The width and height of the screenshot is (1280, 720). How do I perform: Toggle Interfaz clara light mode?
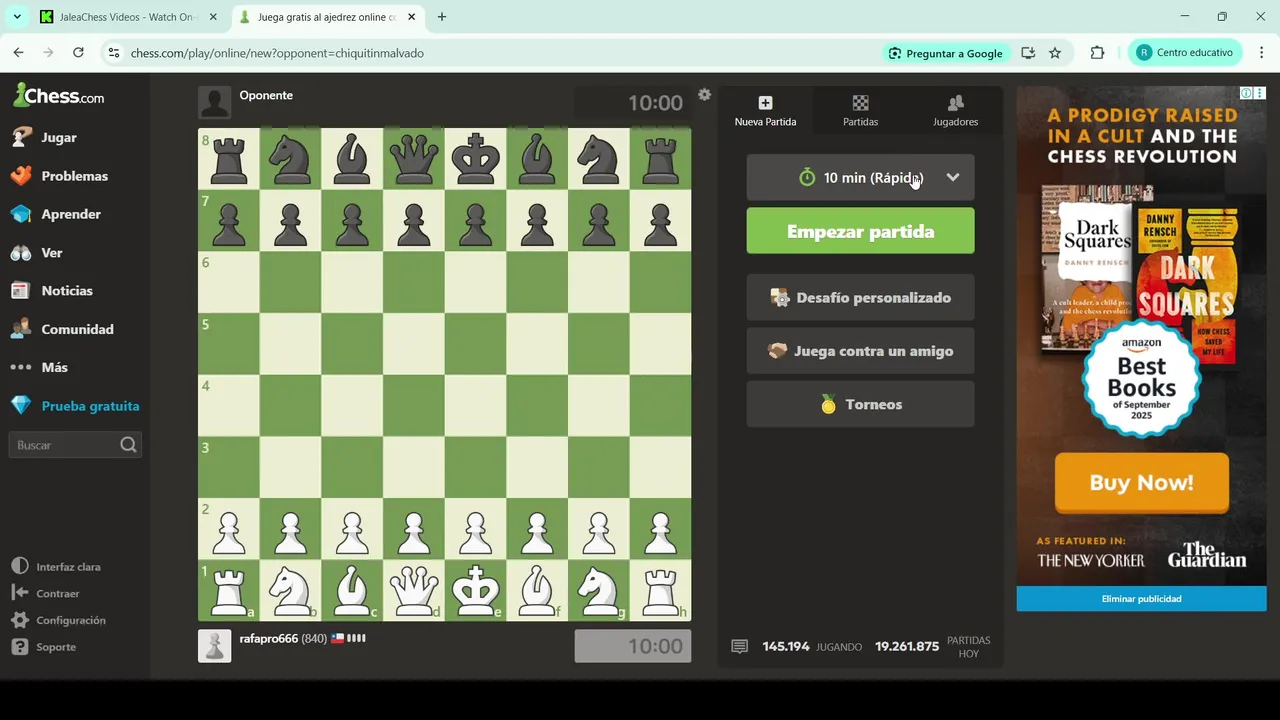tap(56, 567)
